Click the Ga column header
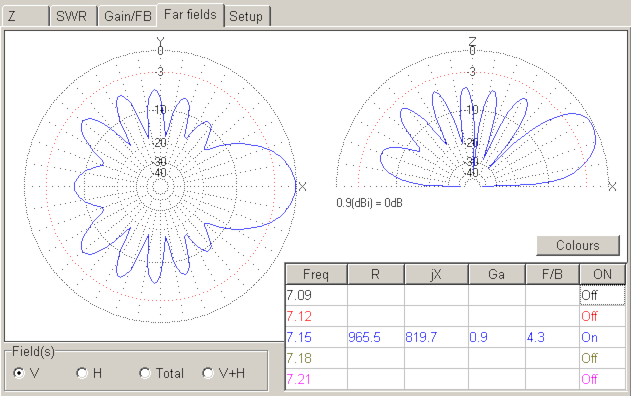This screenshot has height=396, width=631. 497,274
